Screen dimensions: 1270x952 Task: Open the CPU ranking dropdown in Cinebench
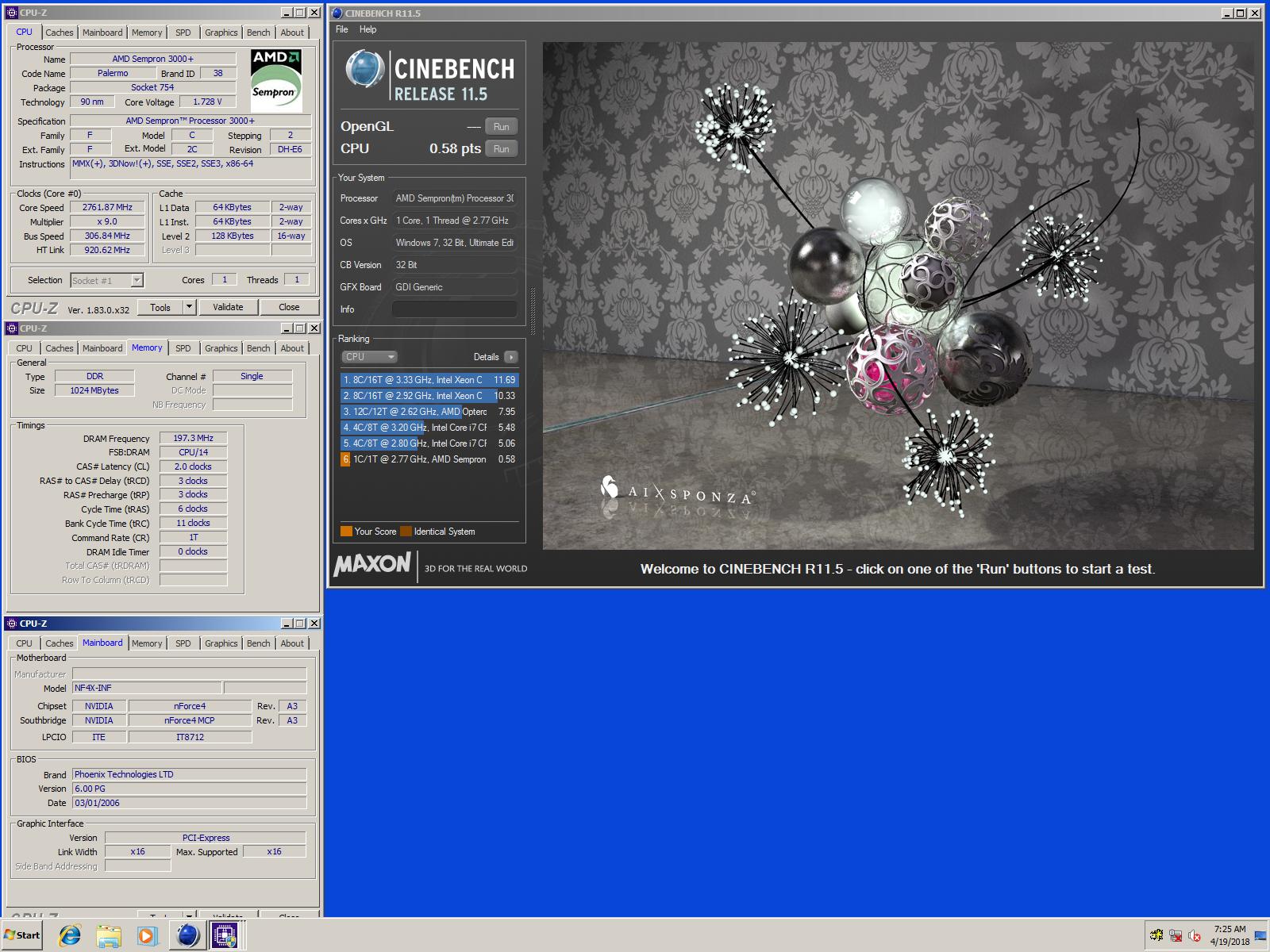point(369,357)
